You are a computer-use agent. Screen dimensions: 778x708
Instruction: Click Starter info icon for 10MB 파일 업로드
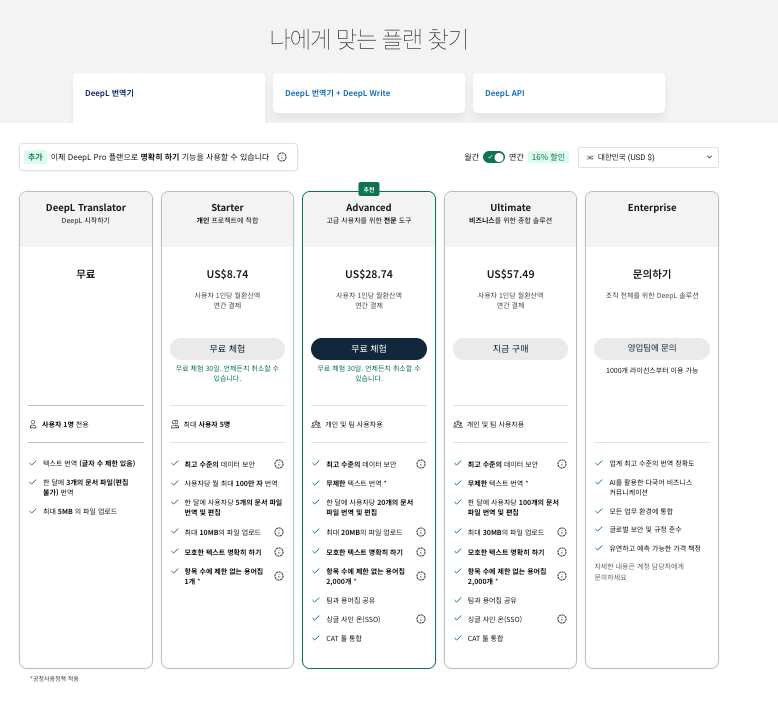click(279, 532)
